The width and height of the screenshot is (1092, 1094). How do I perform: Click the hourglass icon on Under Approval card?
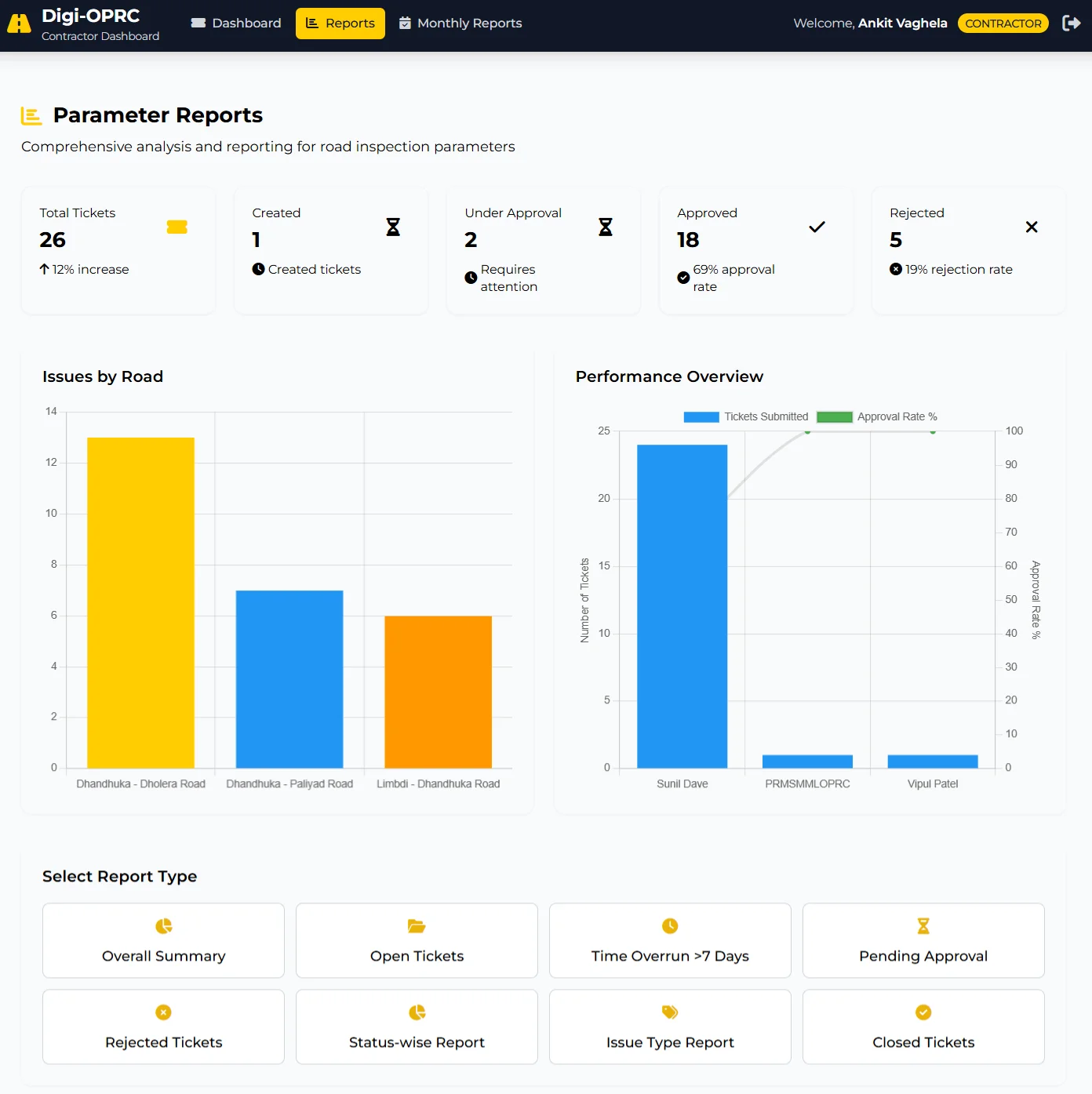coord(605,227)
